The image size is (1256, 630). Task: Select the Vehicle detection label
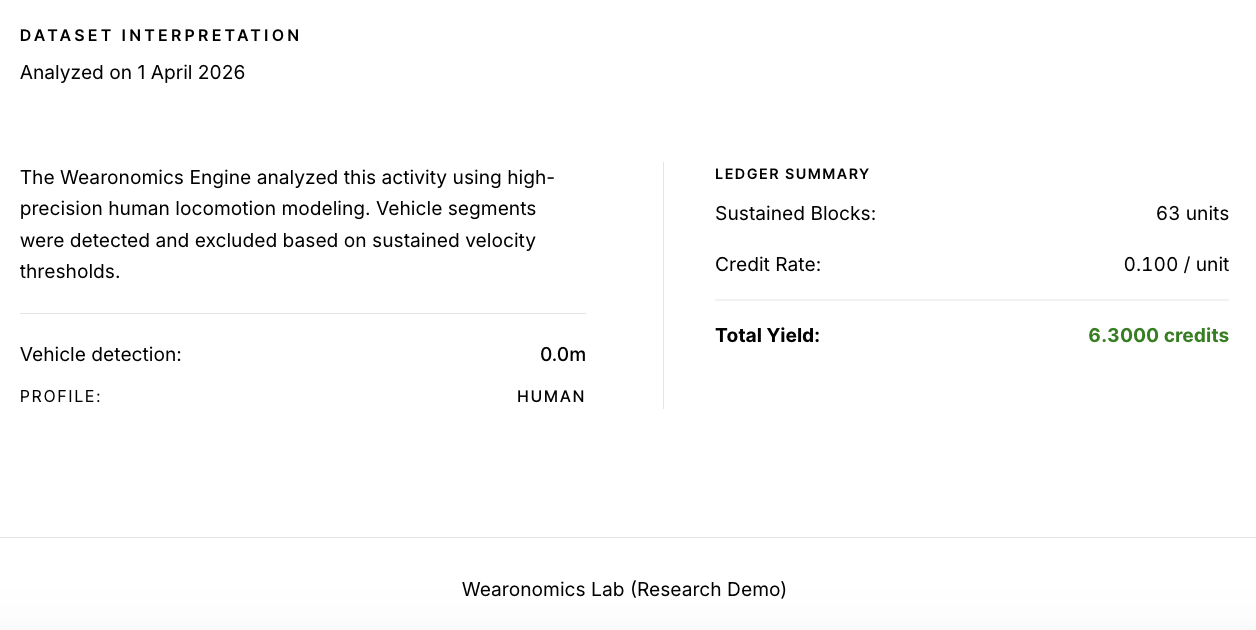[101, 354]
